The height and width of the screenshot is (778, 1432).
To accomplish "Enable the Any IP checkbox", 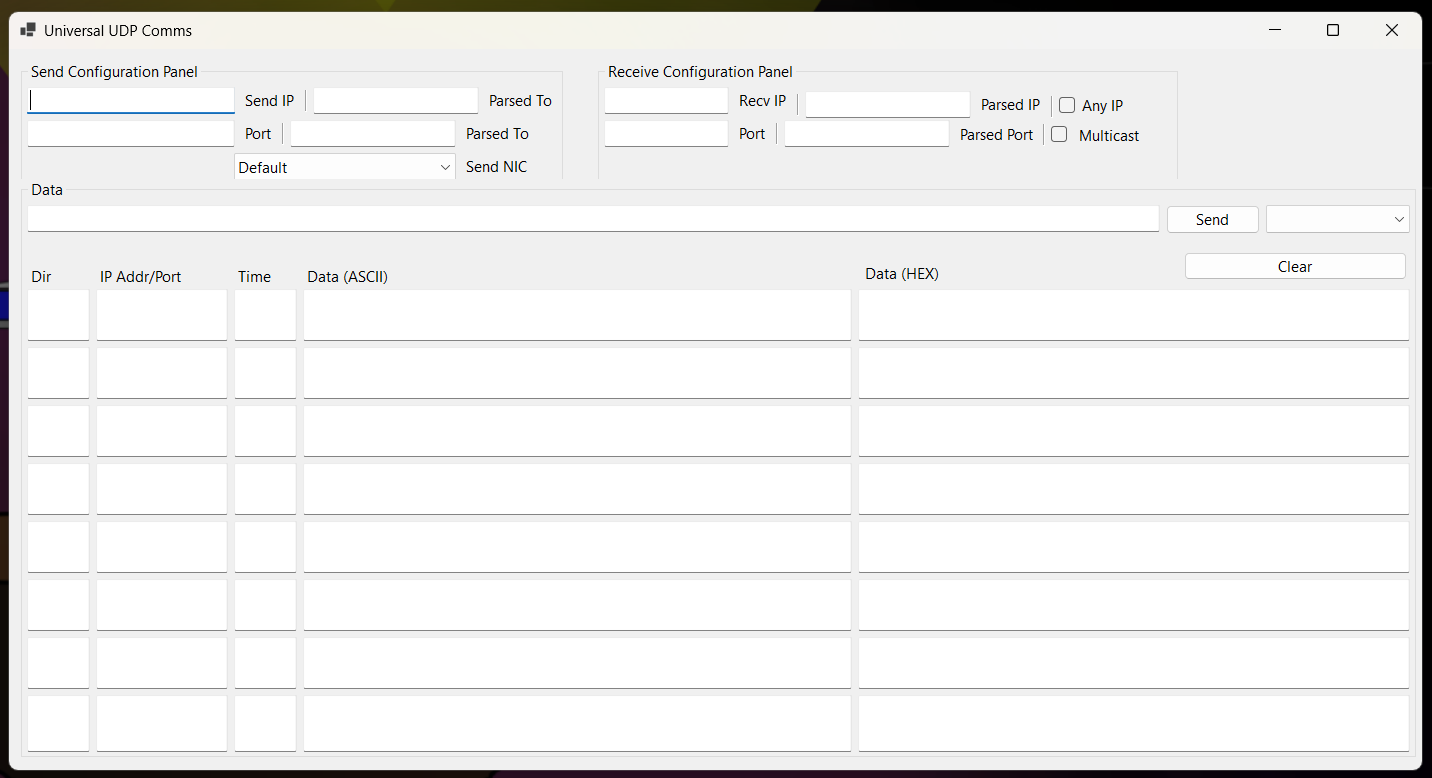I will [1067, 105].
